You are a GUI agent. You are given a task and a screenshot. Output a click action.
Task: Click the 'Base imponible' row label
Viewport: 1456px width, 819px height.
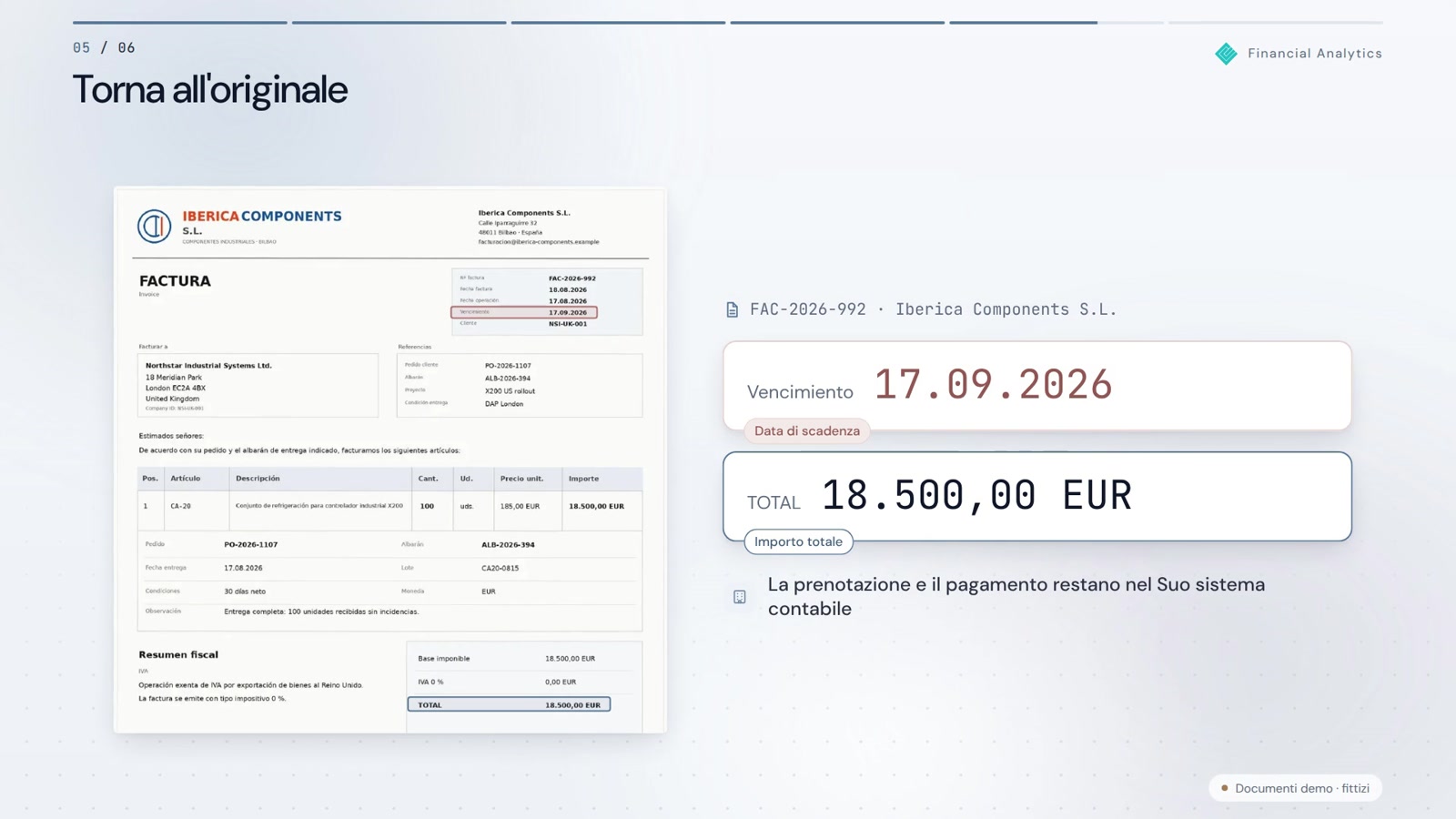click(x=444, y=659)
